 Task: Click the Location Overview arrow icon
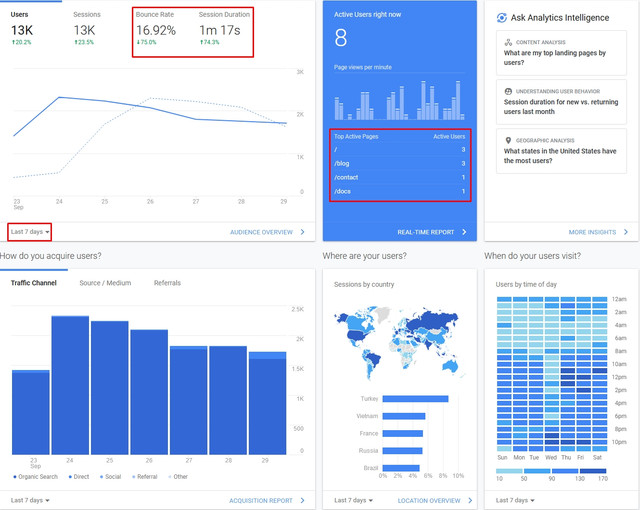click(470, 500)
